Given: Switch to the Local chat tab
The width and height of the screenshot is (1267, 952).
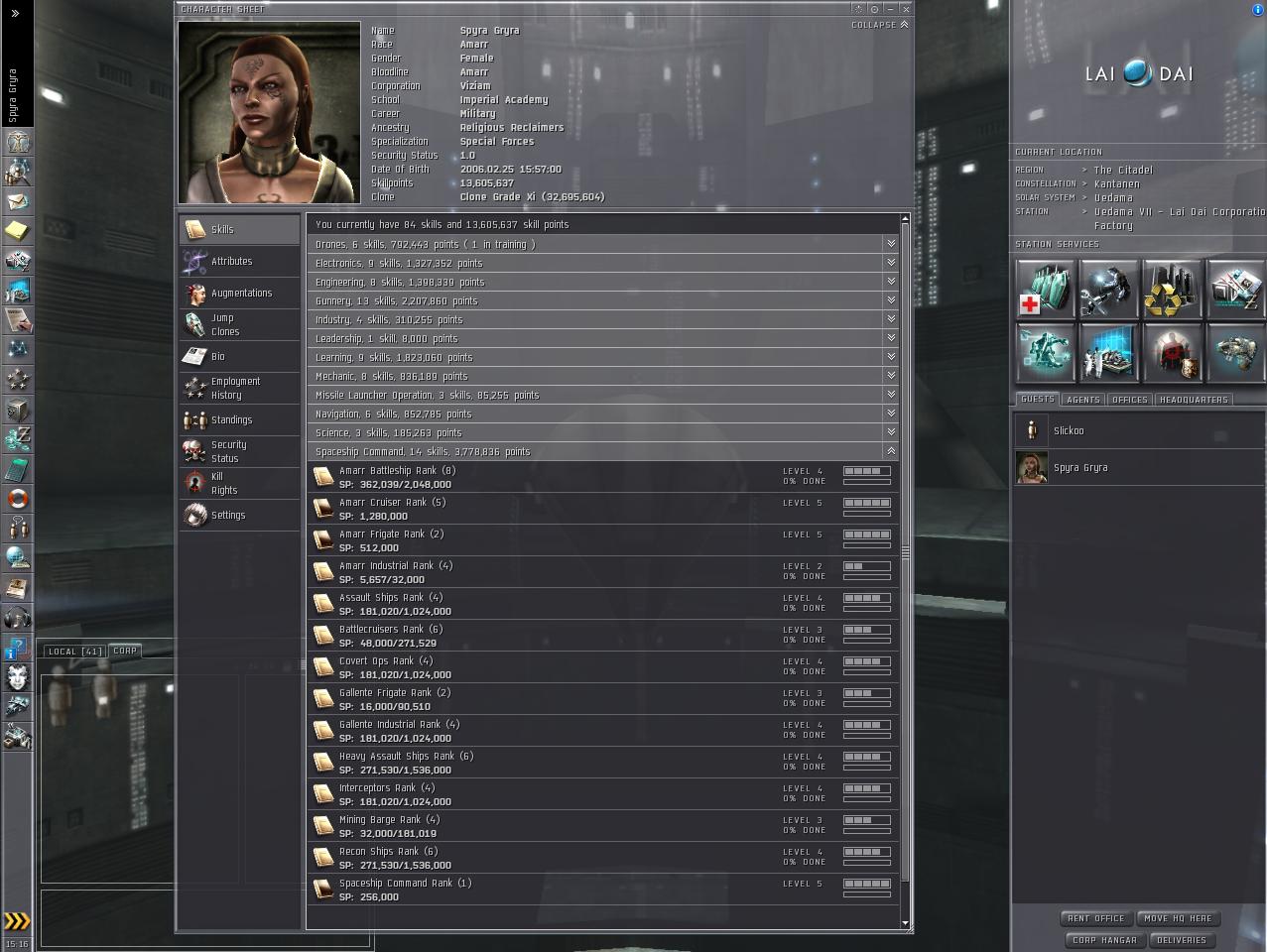Looking at the screenshot, I should tap(74, 652).
